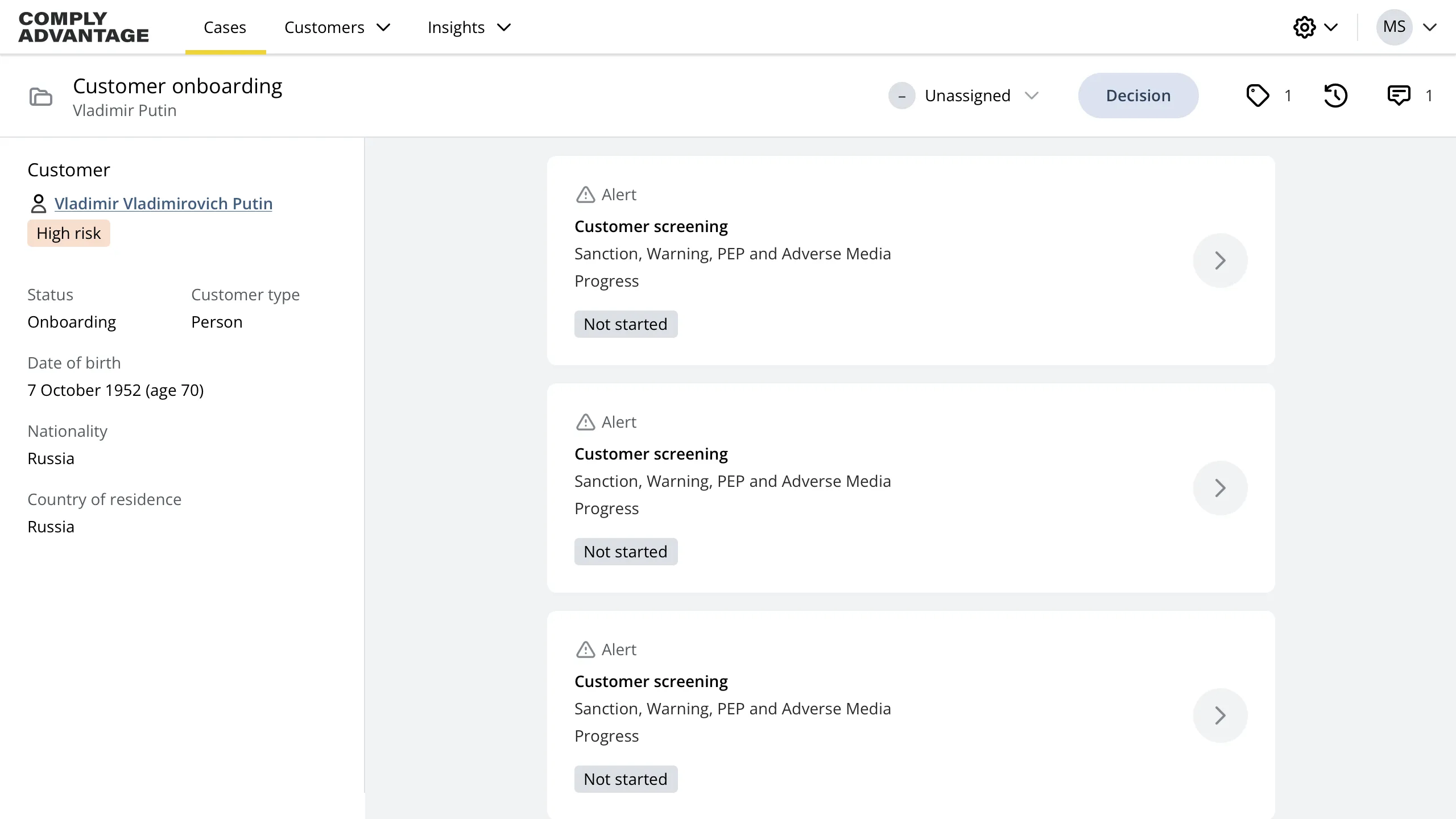Click the High risk badge

[x=68, y=233]
